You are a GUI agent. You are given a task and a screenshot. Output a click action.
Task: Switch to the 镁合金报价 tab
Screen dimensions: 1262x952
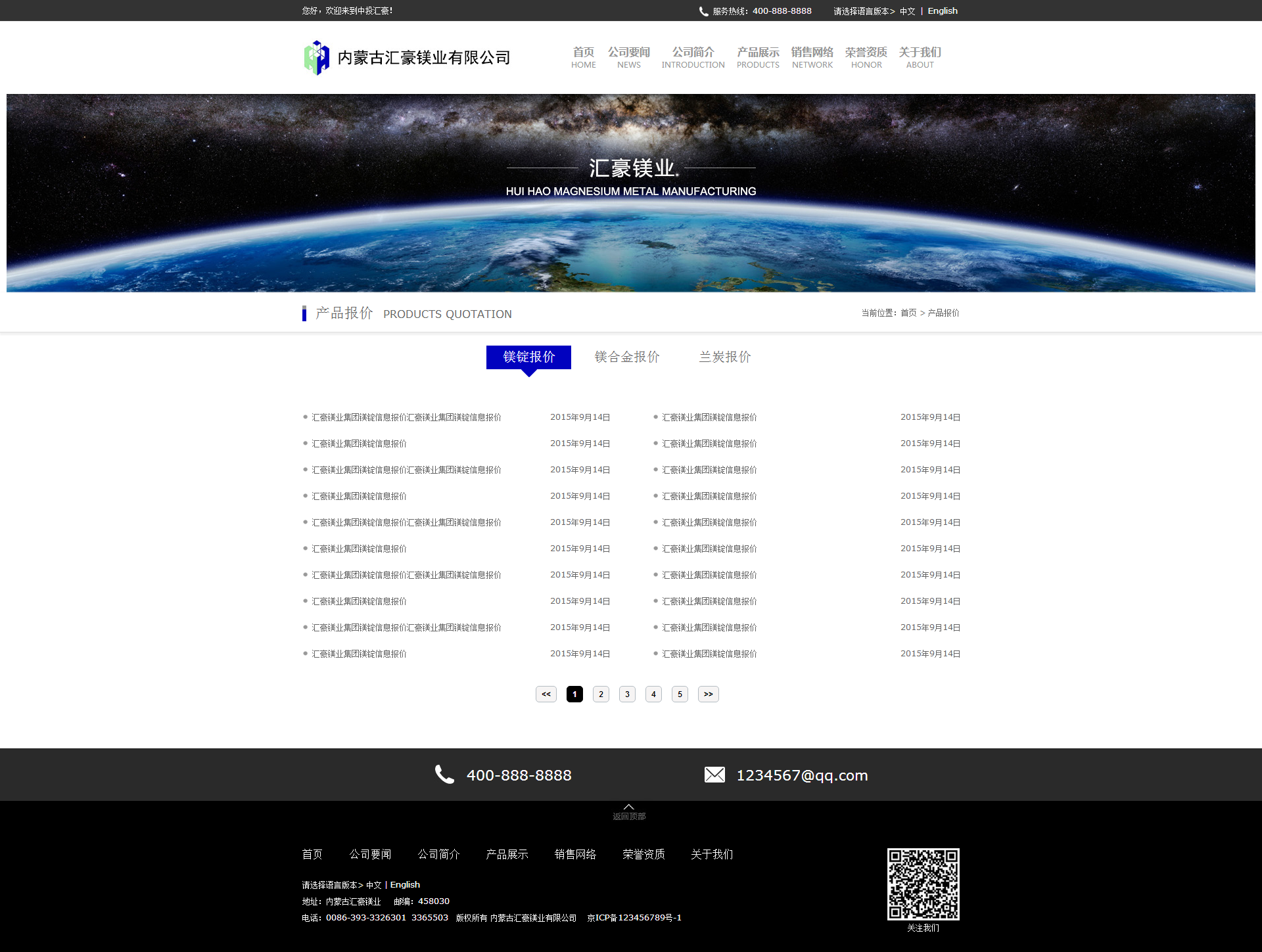pos(627,357)
